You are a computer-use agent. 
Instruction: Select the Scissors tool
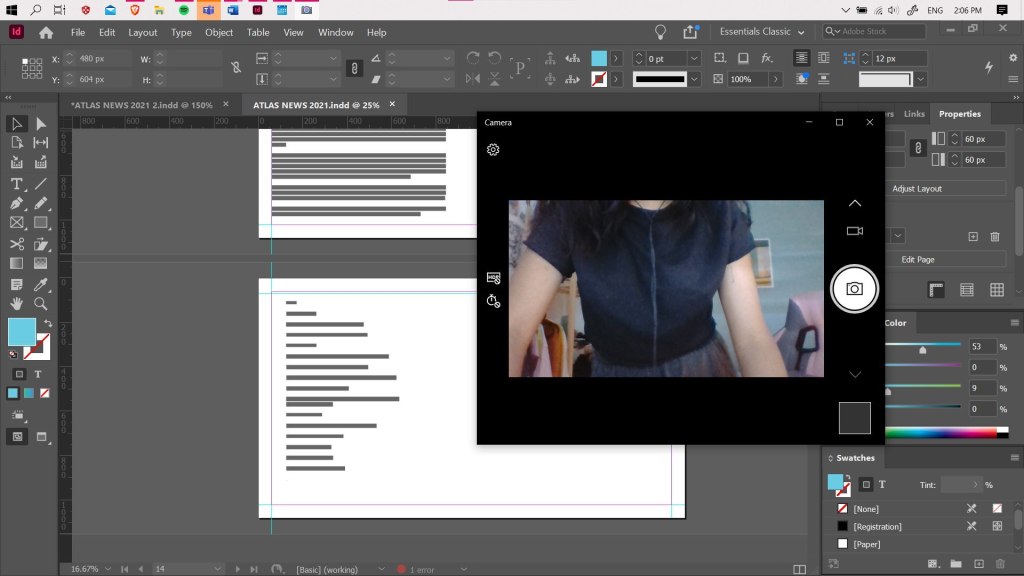[x=17, y=244]
